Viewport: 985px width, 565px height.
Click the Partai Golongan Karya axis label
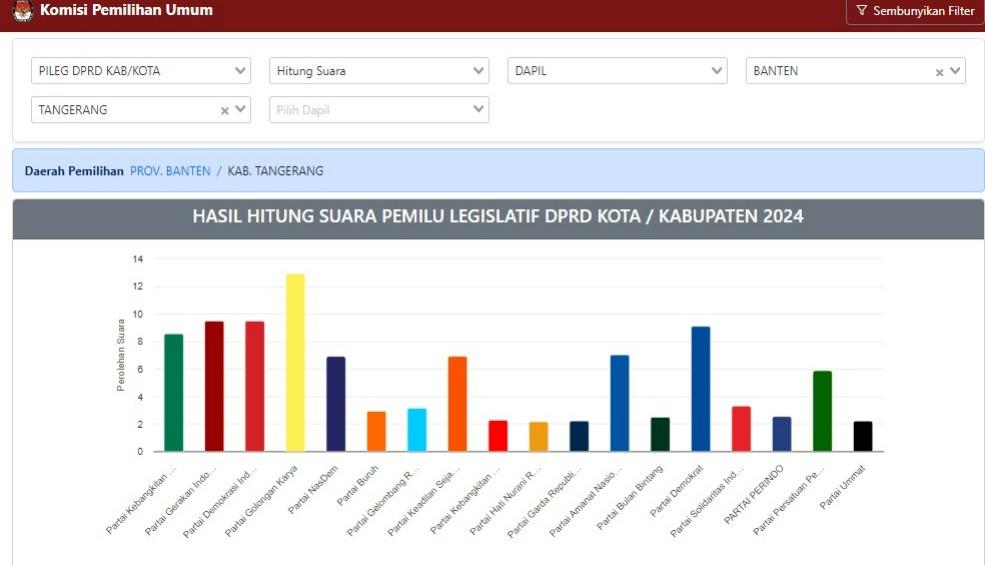coord(261,501)
